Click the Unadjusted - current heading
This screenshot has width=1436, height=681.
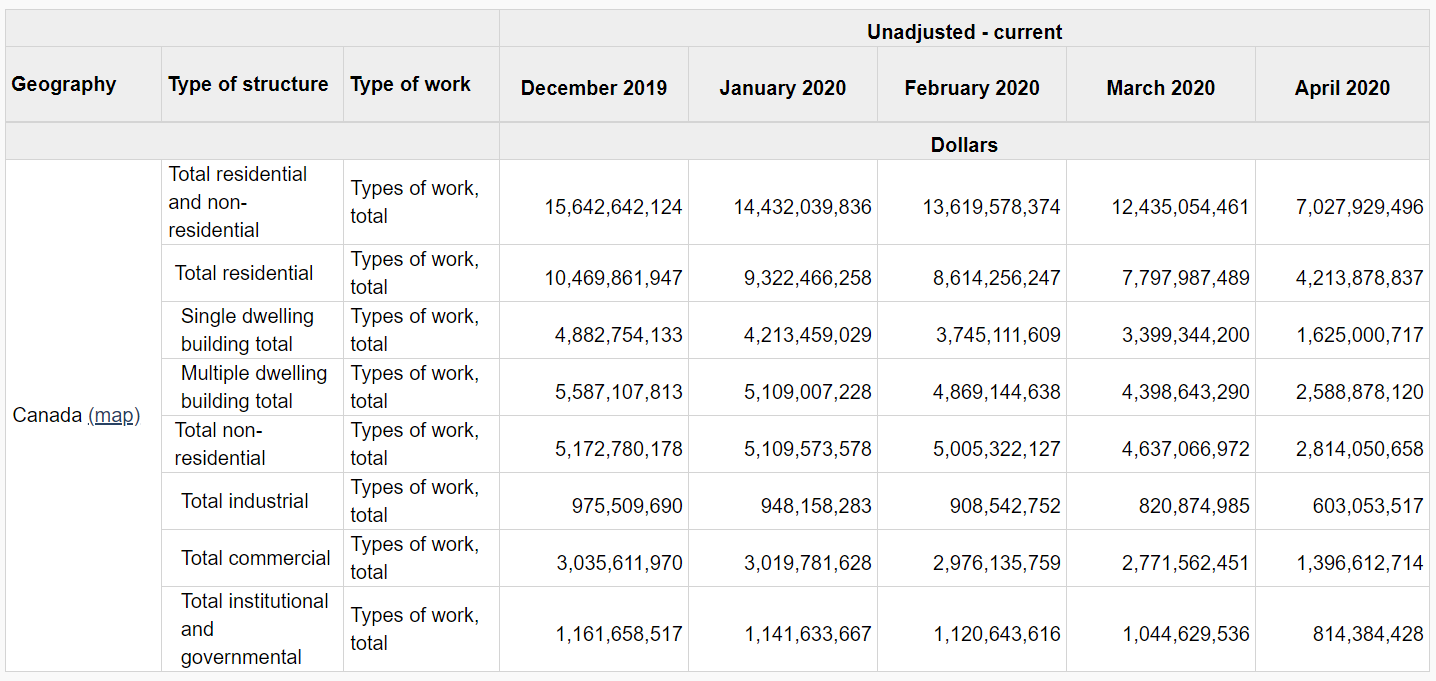pyautogui.click(x=964, y=32)
